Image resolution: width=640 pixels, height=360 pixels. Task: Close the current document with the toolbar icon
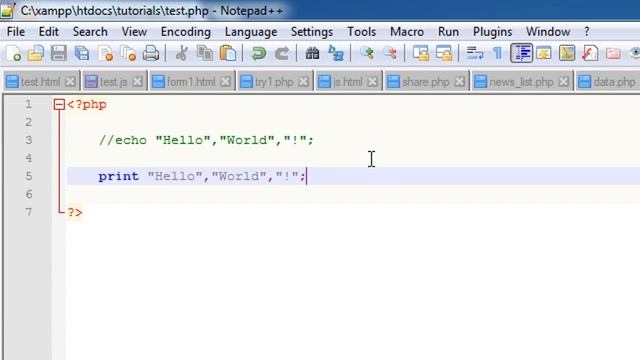[106, 53]
